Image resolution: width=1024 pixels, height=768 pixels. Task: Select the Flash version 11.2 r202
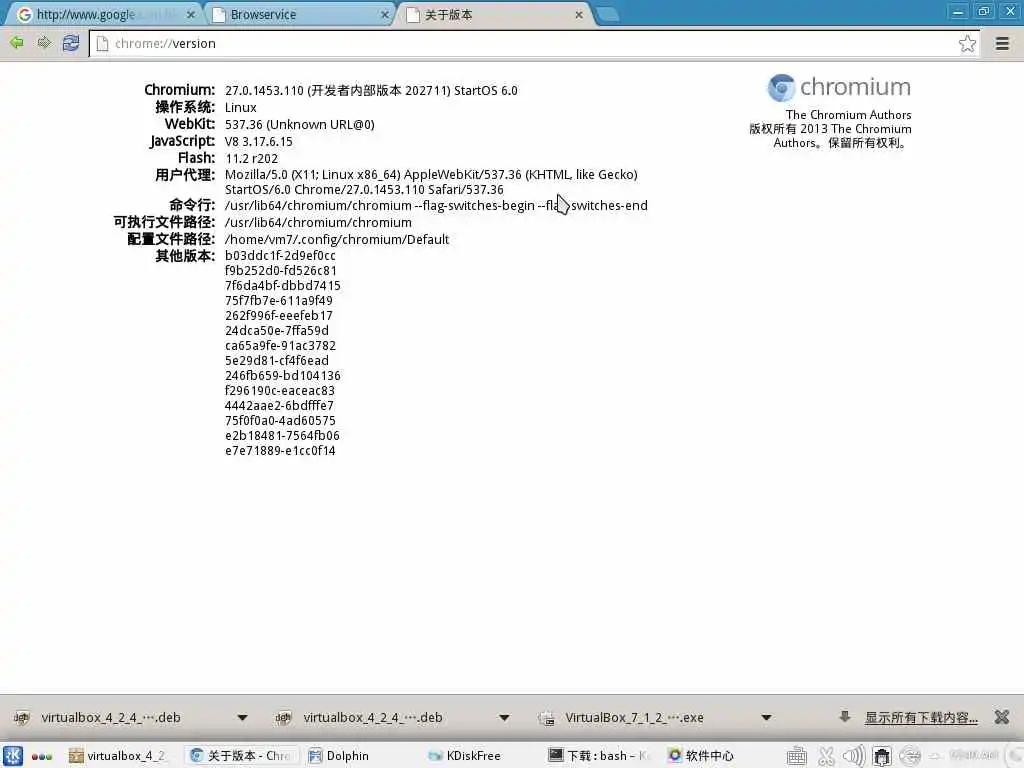(x=251, y=159)
